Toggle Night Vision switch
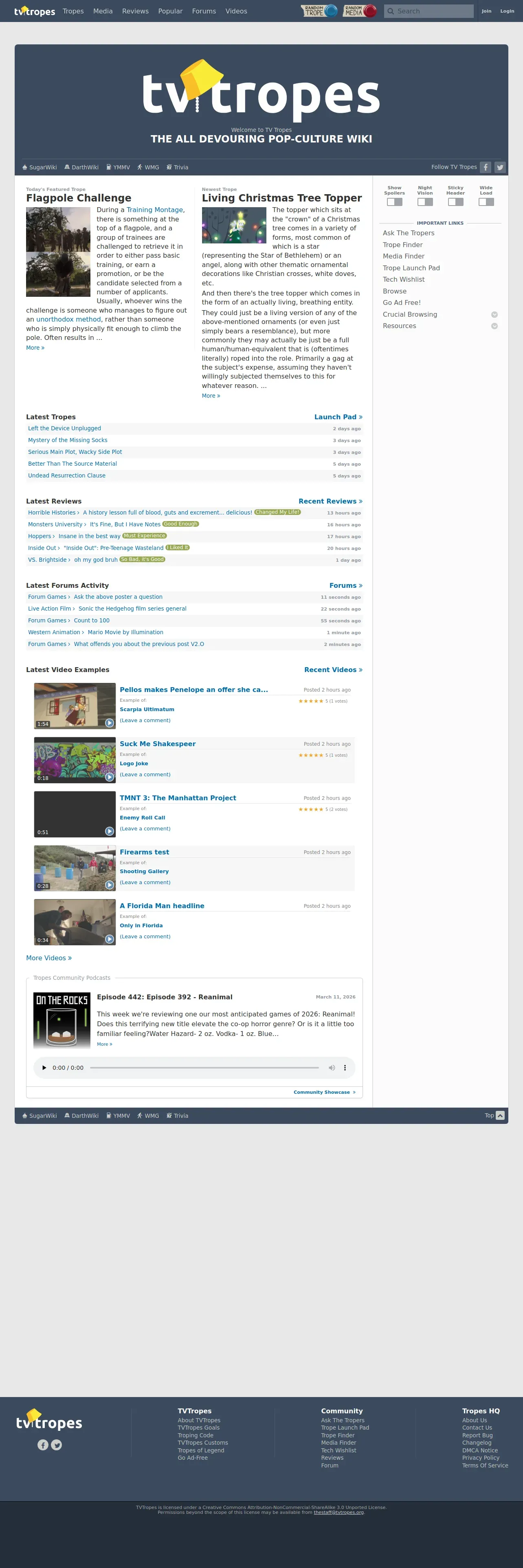This screenshot has height=1568, width=523. tap(425, 202)
